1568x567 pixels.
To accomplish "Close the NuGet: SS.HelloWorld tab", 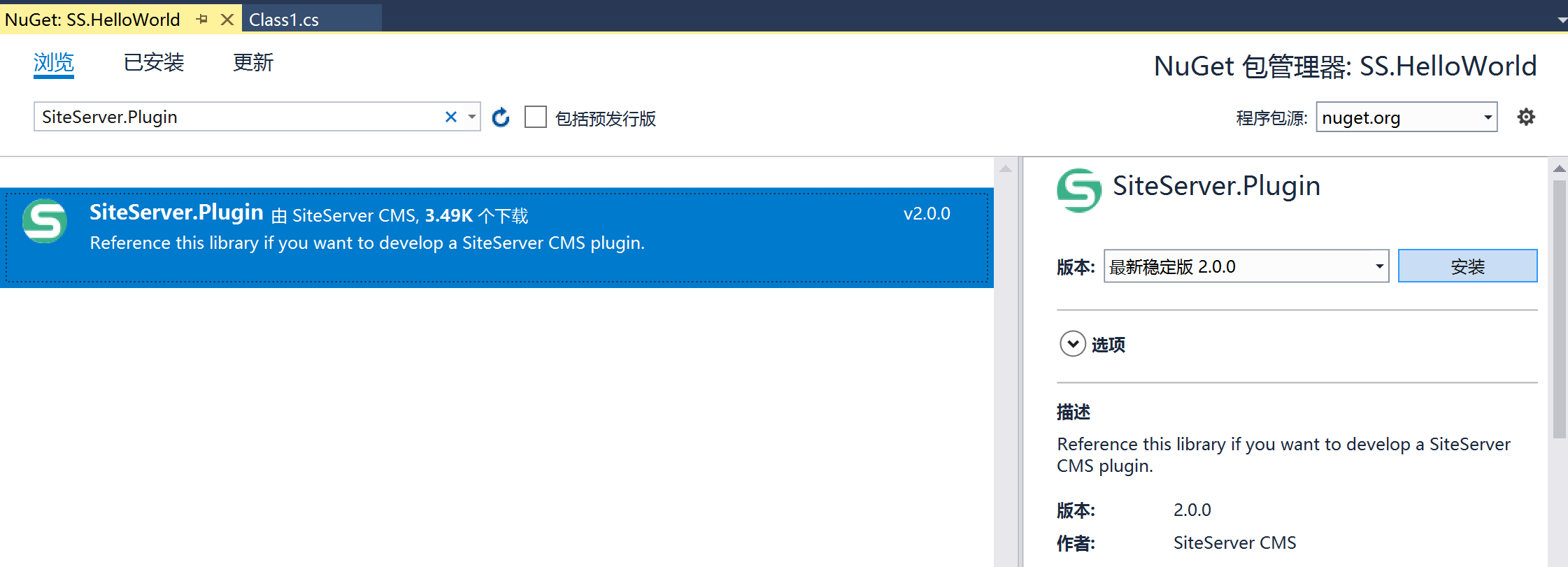I will 227,20.
